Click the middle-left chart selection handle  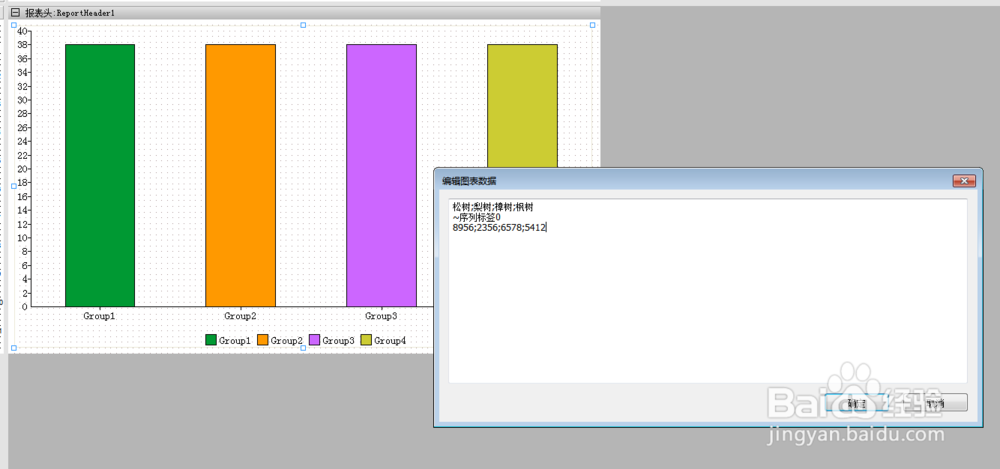click(14, 186)
